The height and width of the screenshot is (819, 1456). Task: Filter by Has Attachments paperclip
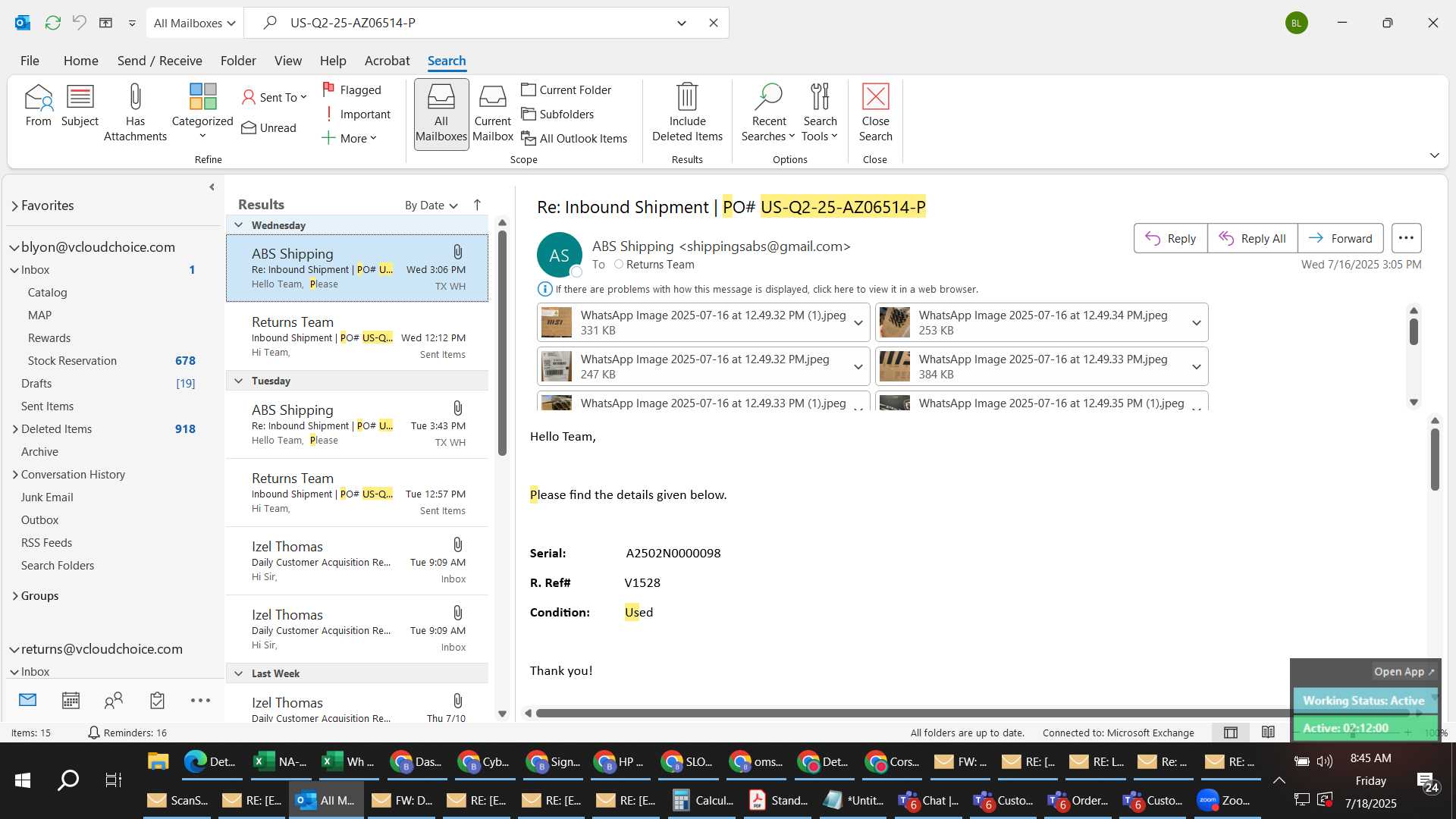click(x=135, y=114)
